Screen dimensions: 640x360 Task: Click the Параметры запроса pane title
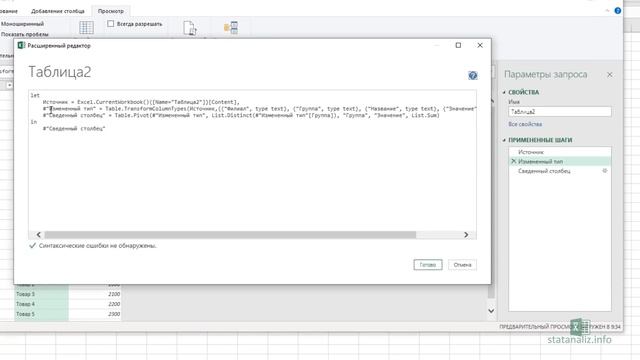click(x=545, y=74)
